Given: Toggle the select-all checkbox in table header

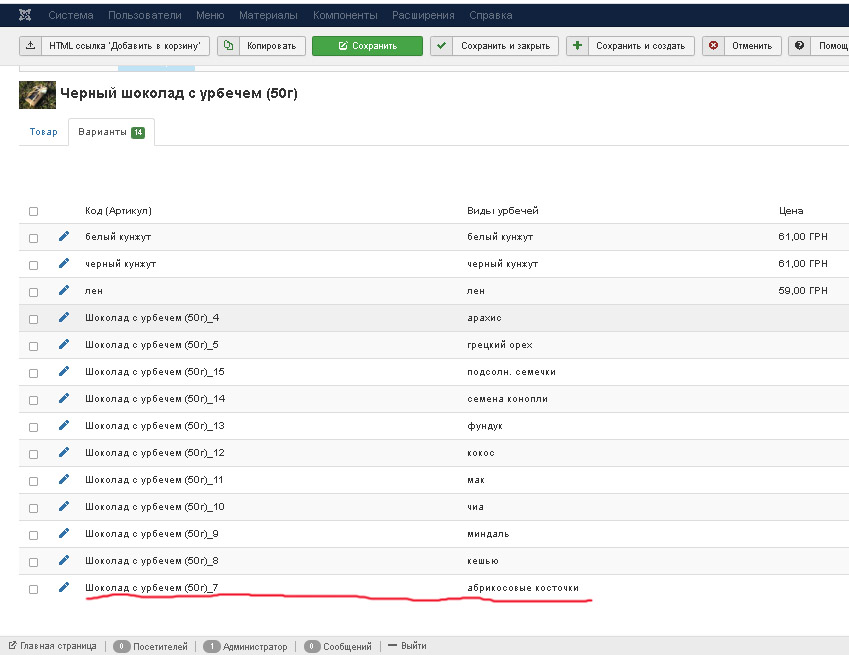Looking at the screenshot, I should click(x=34, y=211).
